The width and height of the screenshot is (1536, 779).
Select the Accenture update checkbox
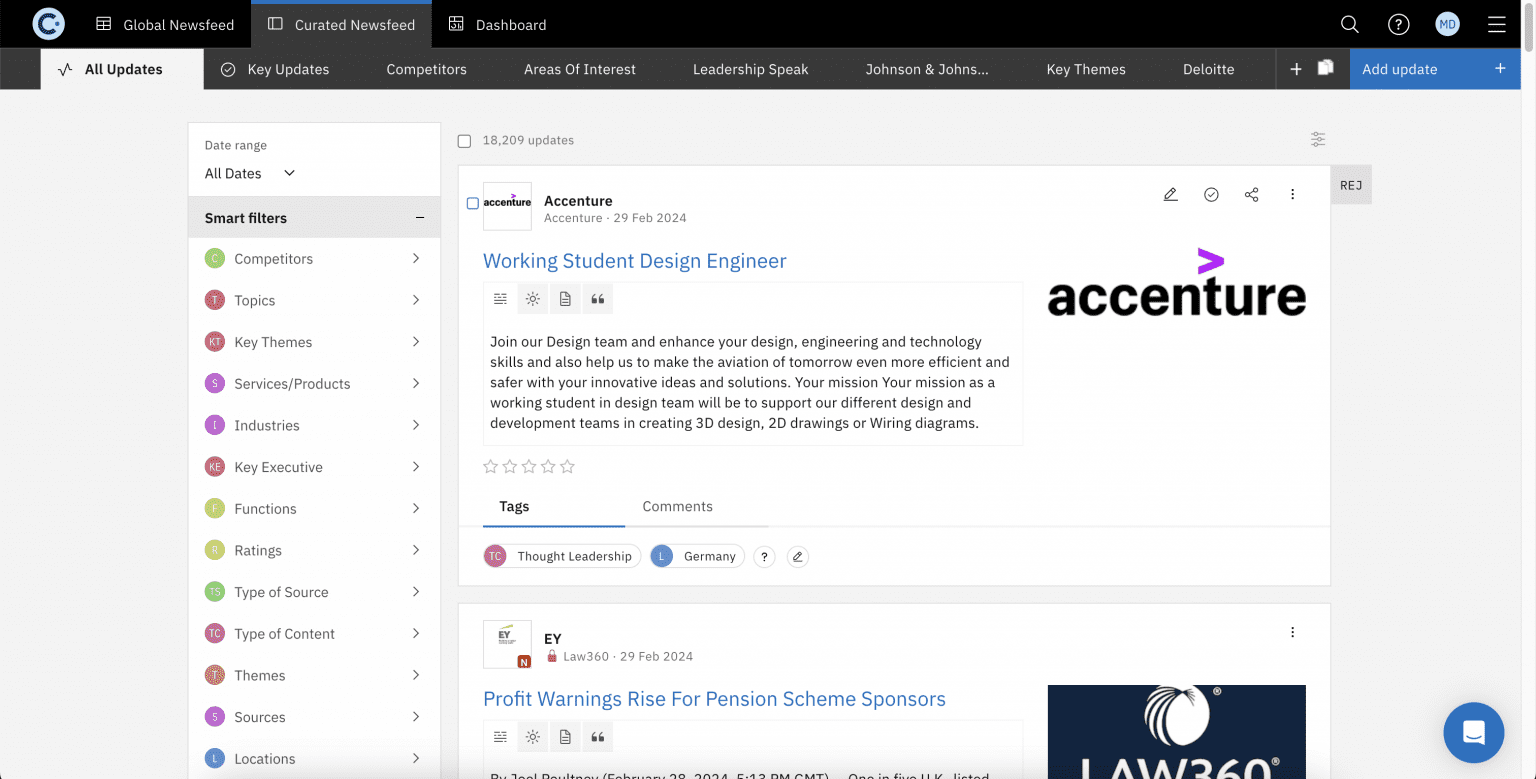[473, 203]
